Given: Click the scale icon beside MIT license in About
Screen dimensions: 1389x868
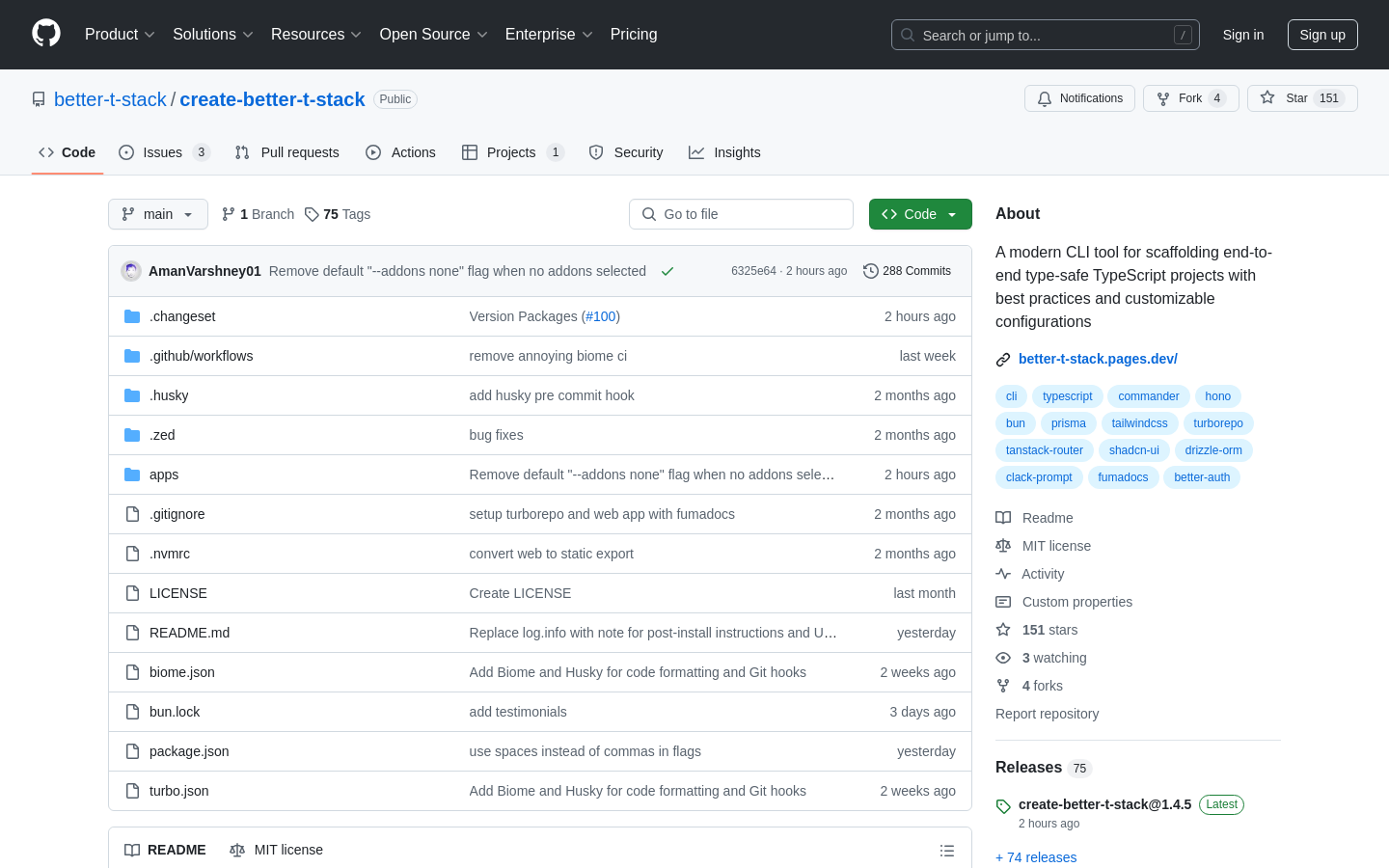Looking at the screenshot, I should [1003, 546].
